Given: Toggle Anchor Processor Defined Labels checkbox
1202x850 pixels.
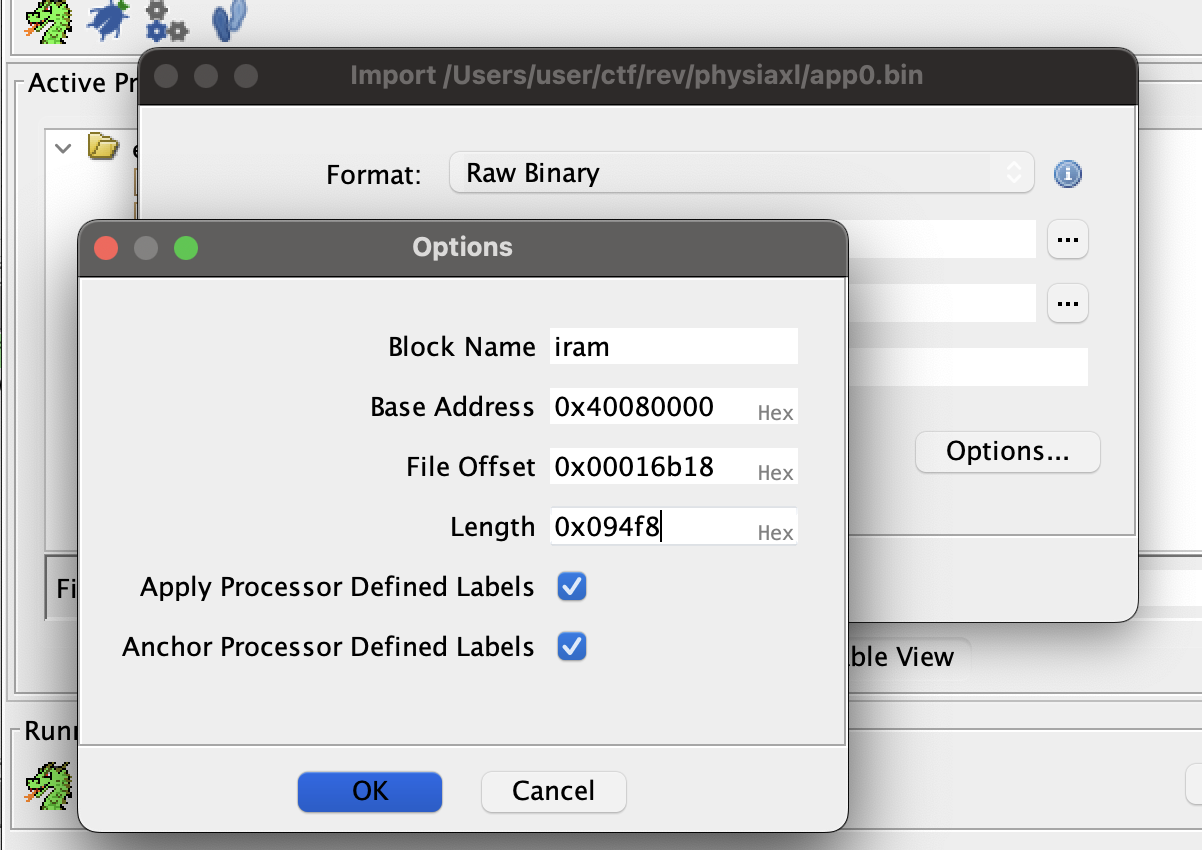Looking at the screenshot, I should click(x=572, y=647).
